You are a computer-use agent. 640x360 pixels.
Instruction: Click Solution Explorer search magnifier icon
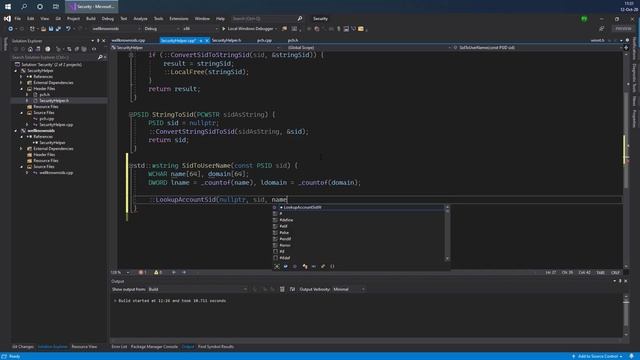[100, 57]
